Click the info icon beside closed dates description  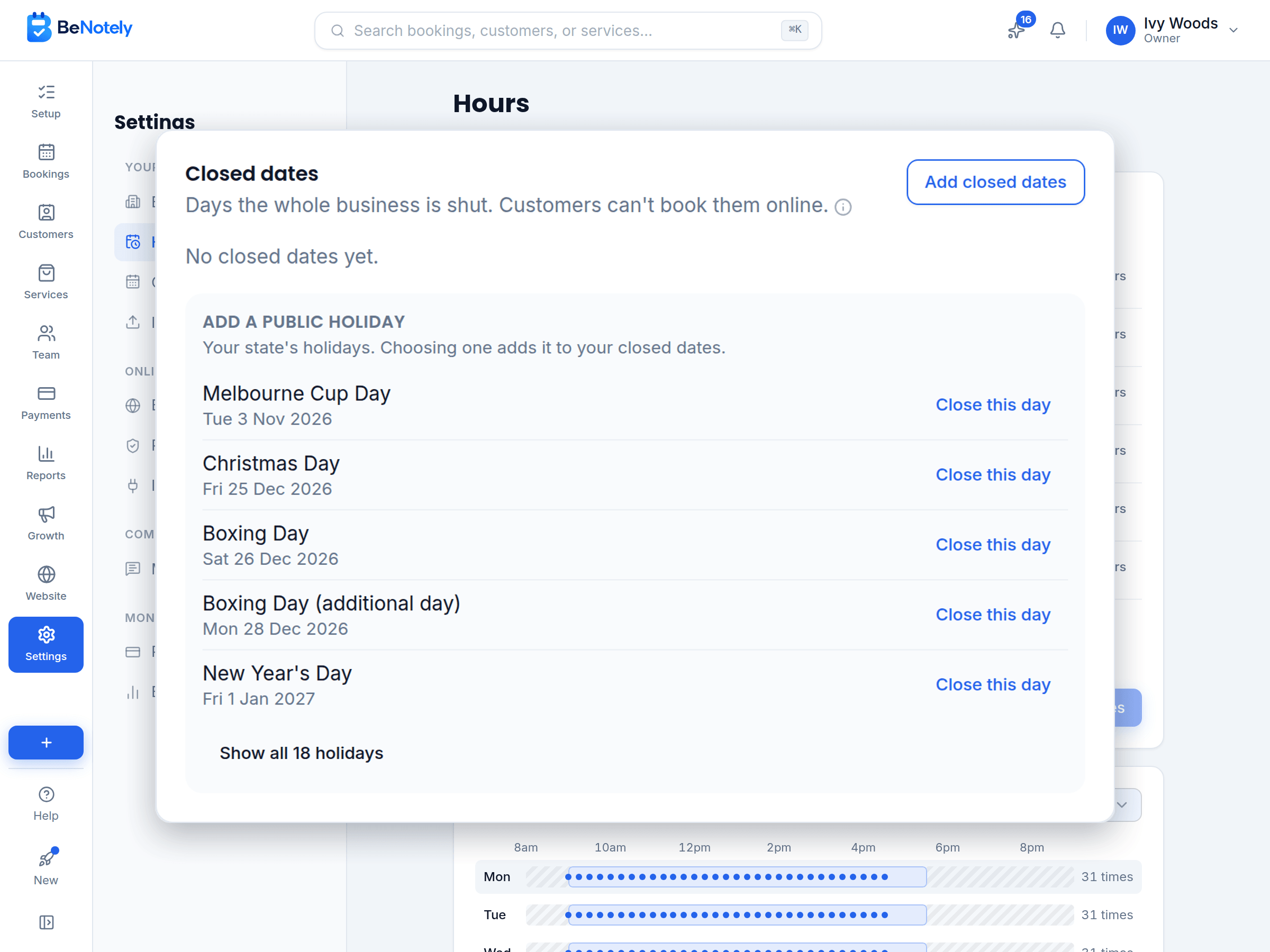843,207
